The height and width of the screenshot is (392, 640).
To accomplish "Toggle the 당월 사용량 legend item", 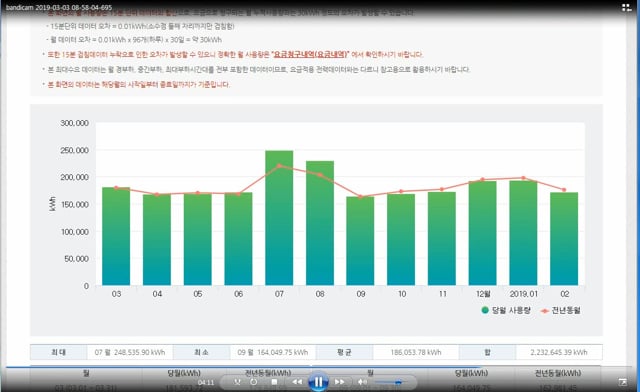I will 506,310.
